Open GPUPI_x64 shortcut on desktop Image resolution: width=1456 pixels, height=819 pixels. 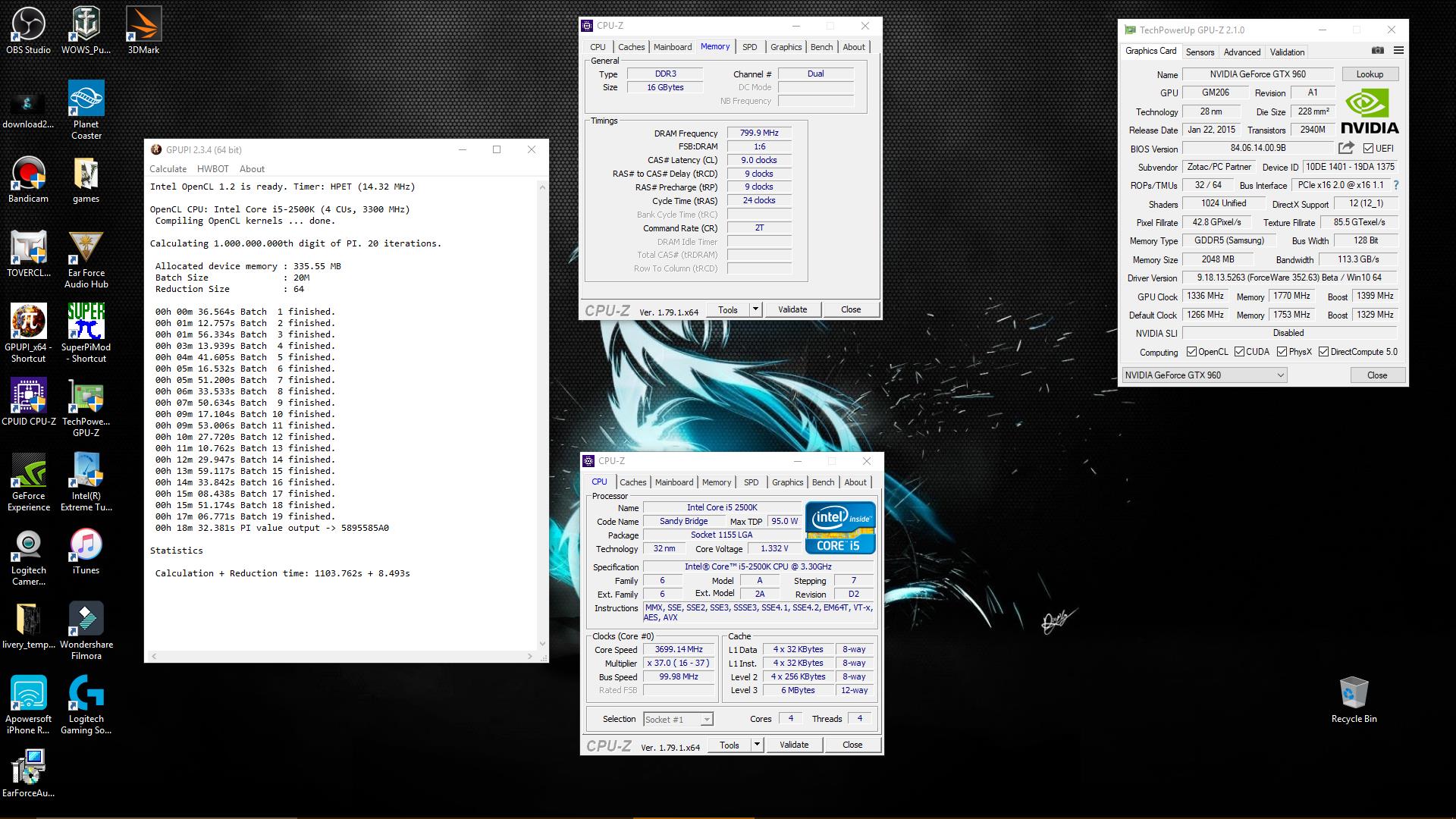[x=28, y=334]
